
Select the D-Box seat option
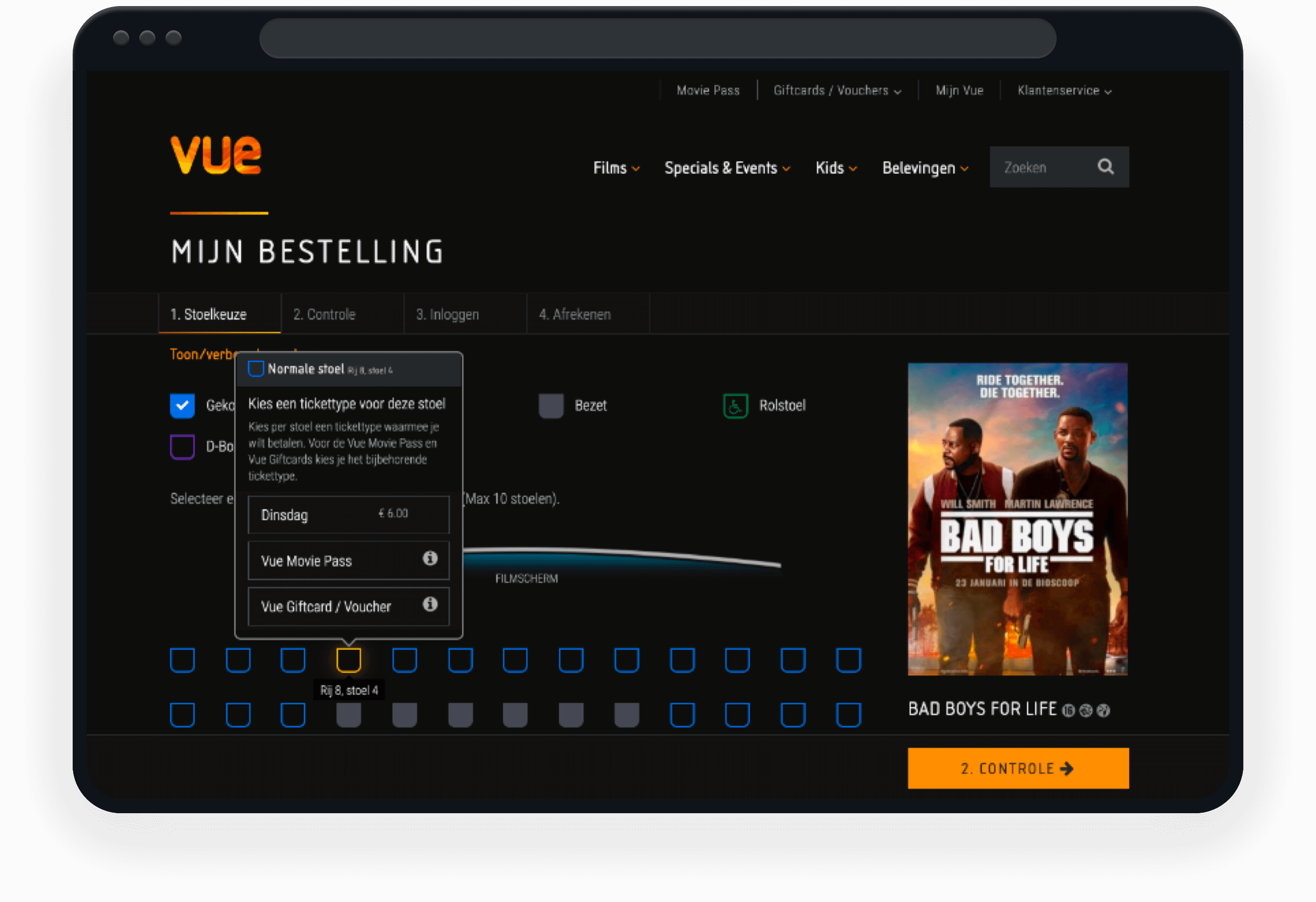pos(182,447)
